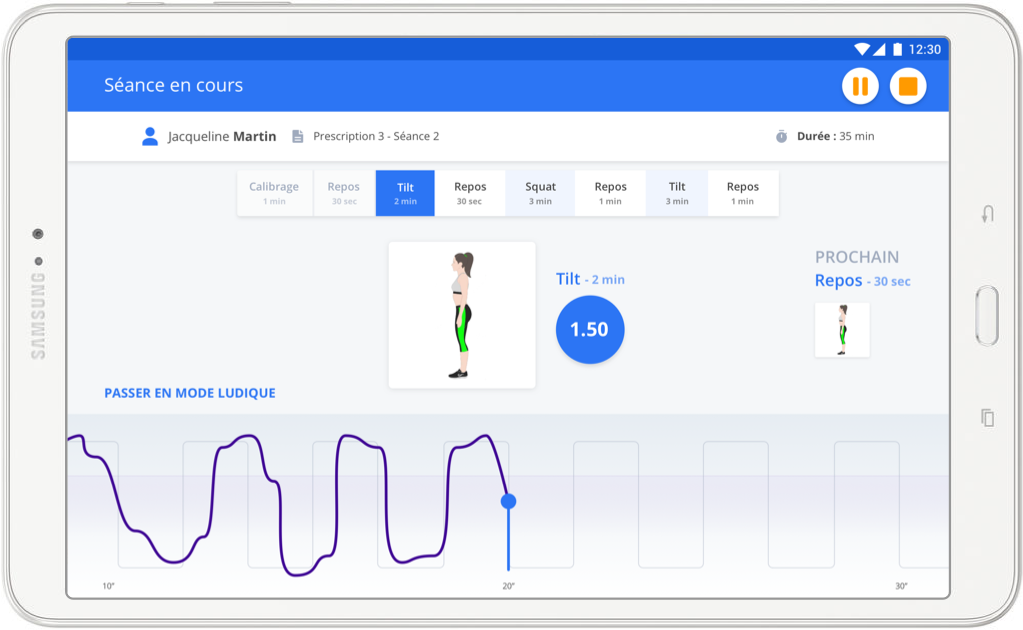Tap the cellular signal icon

coord(879,49)
